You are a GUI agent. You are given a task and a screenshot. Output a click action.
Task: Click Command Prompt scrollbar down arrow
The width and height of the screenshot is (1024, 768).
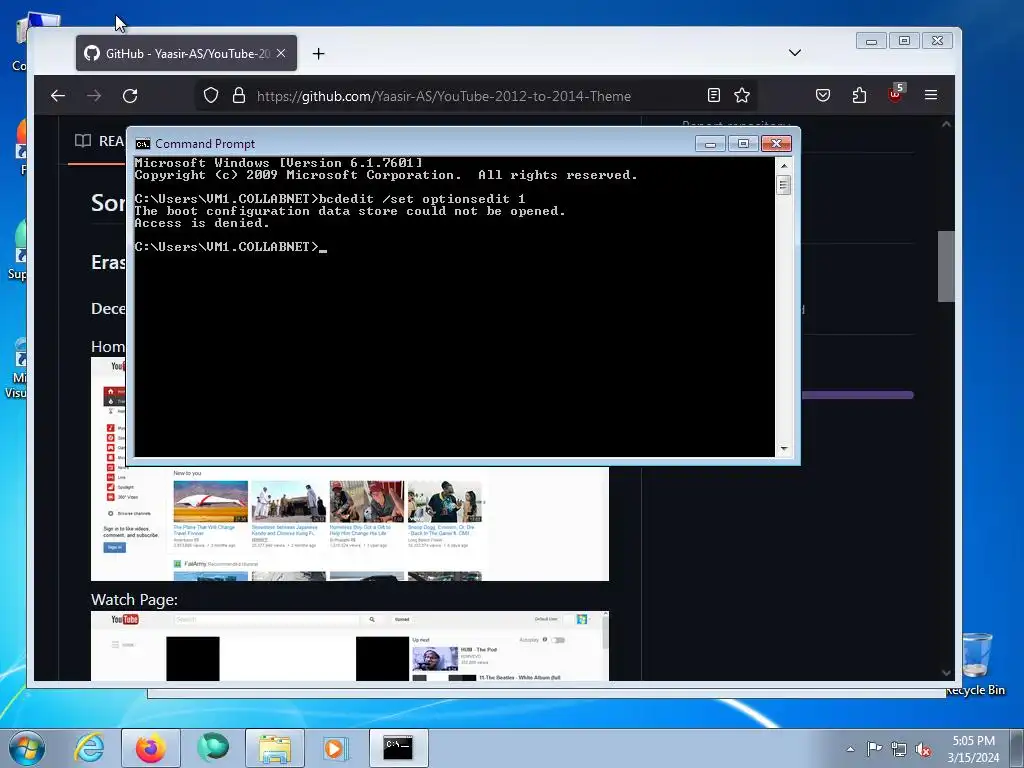pos(784,449)
